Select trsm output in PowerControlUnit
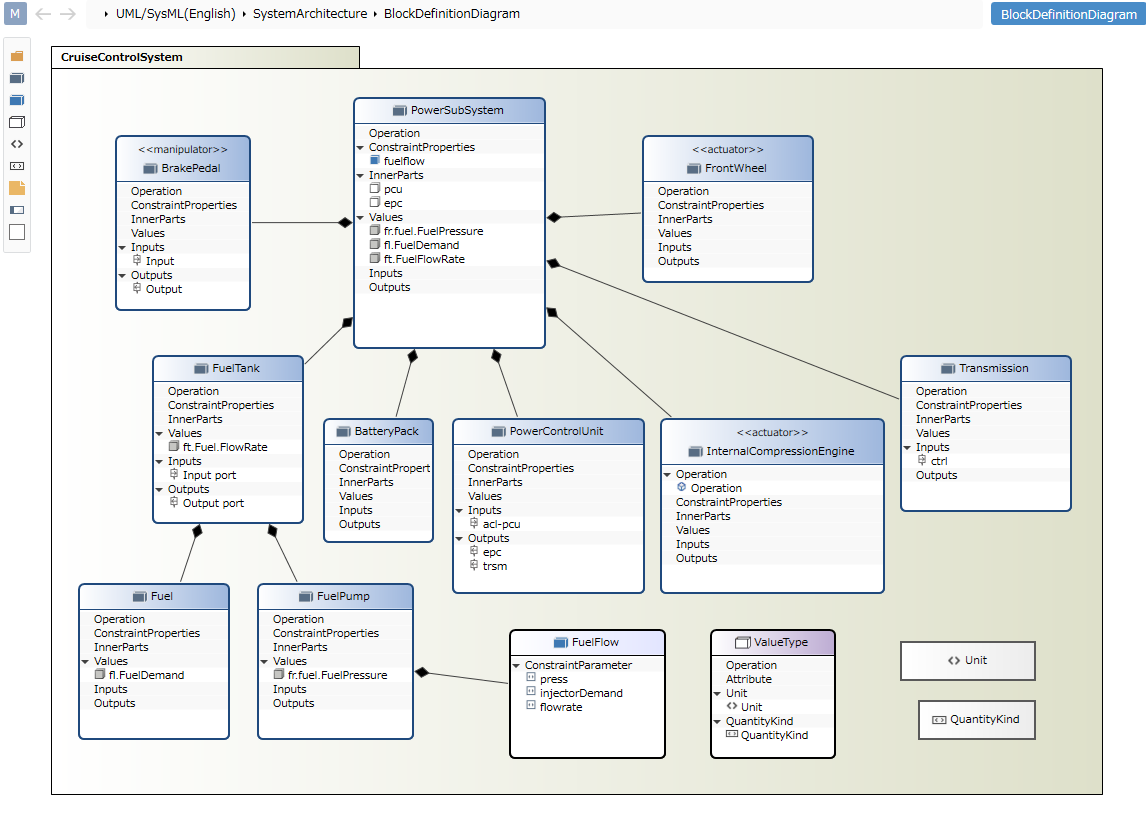The height and width of the screenshot is (817, 1146). click(x=495, y=566)
